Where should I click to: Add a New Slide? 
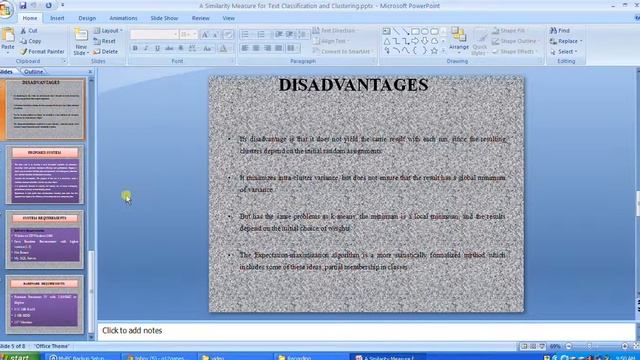click(81, 41)
